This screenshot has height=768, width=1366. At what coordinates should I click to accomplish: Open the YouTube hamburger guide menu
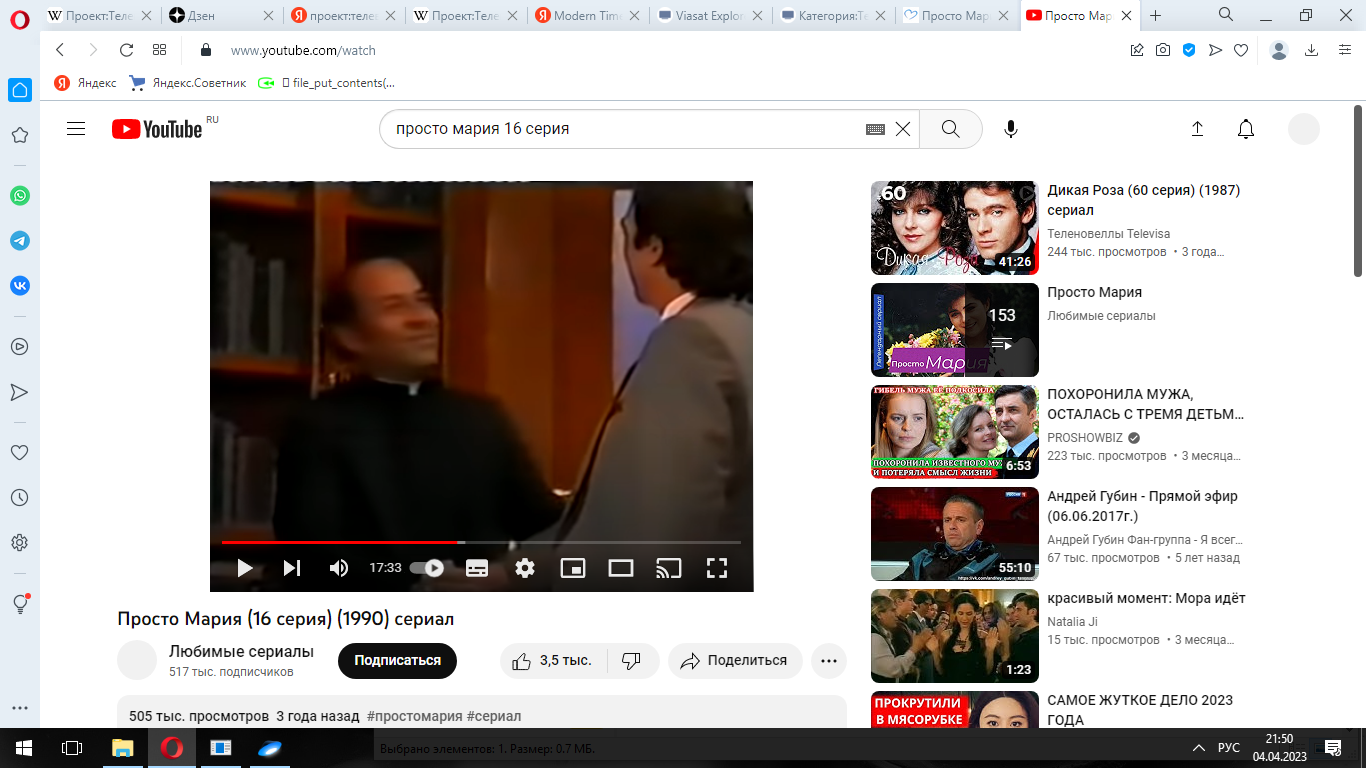(76, 129)
